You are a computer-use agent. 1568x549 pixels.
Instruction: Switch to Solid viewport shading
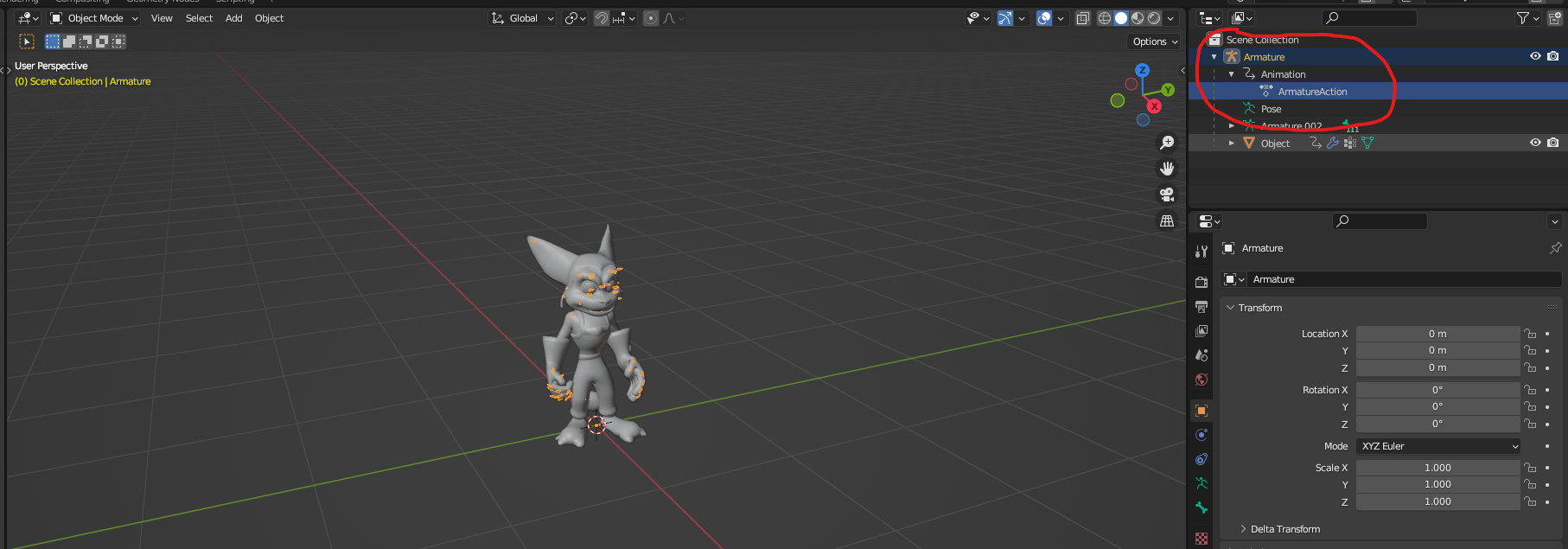1121,18
